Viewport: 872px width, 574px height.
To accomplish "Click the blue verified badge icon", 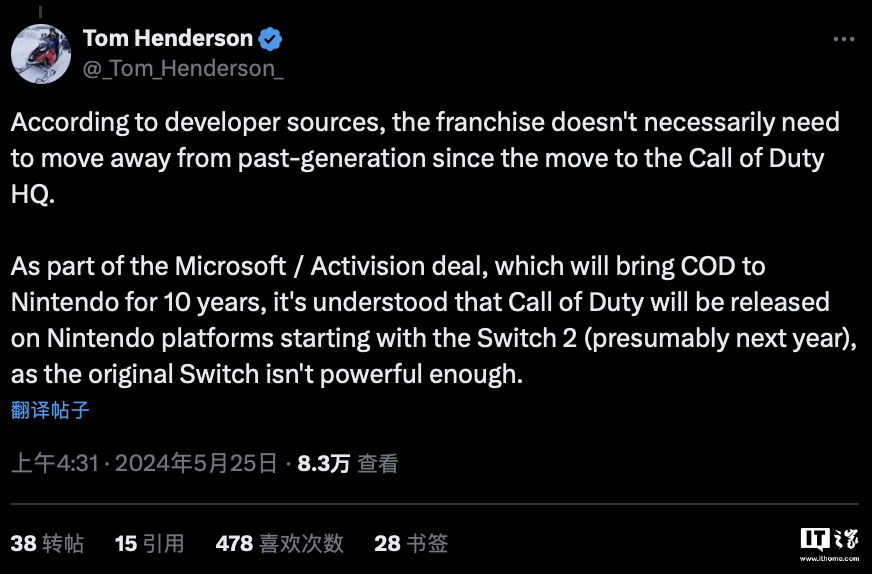I will coord(270,39).
